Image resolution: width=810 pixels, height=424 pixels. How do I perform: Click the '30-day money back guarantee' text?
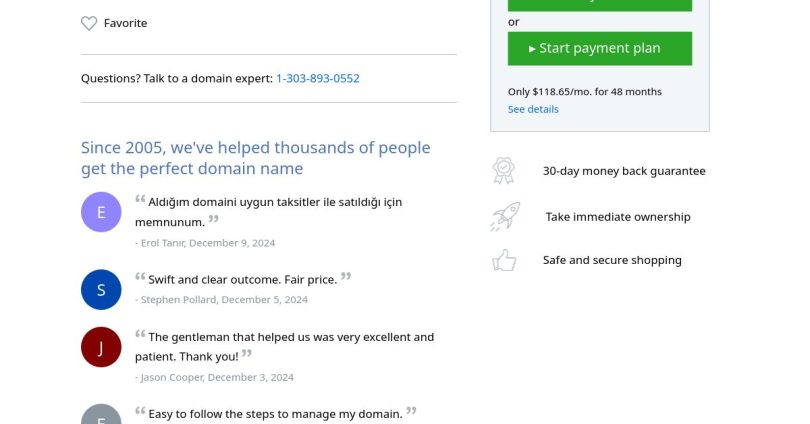click(x=624, y=171)
